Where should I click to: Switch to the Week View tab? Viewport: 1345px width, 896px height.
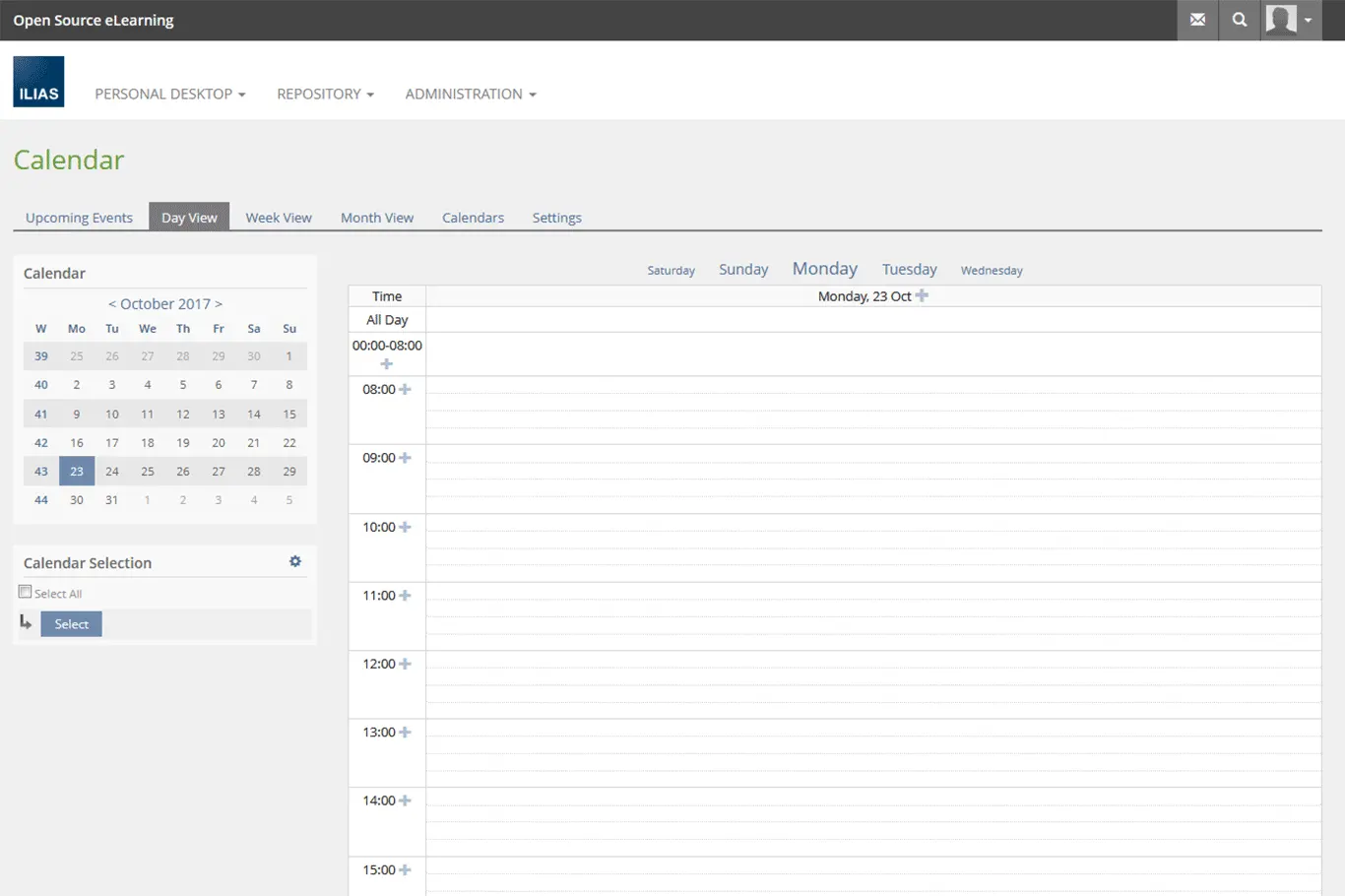point(279,218)
